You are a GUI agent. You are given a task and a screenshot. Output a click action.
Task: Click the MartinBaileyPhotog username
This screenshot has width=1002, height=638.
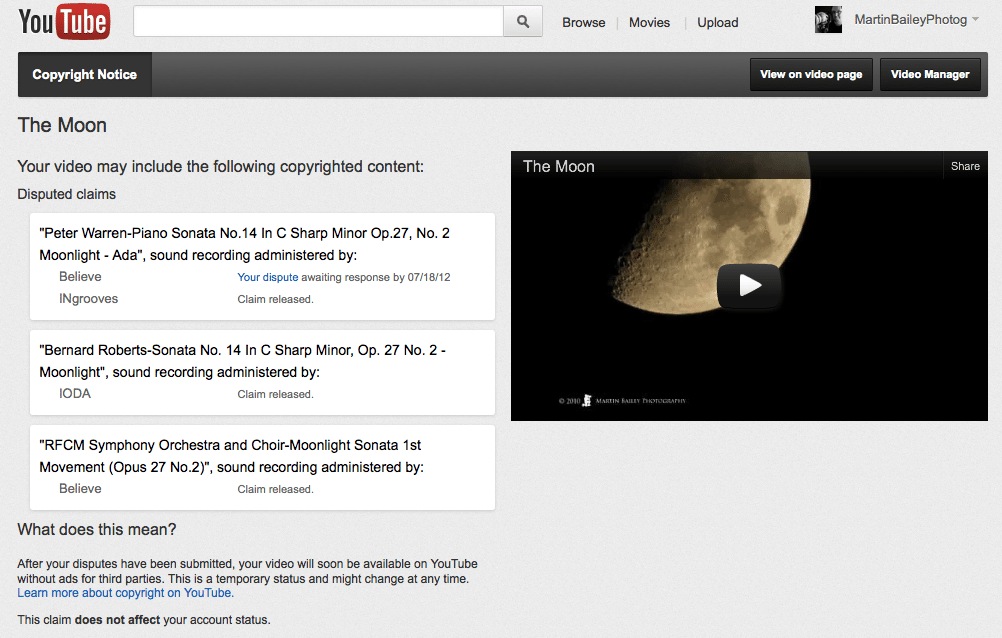(x=910, y=20)
